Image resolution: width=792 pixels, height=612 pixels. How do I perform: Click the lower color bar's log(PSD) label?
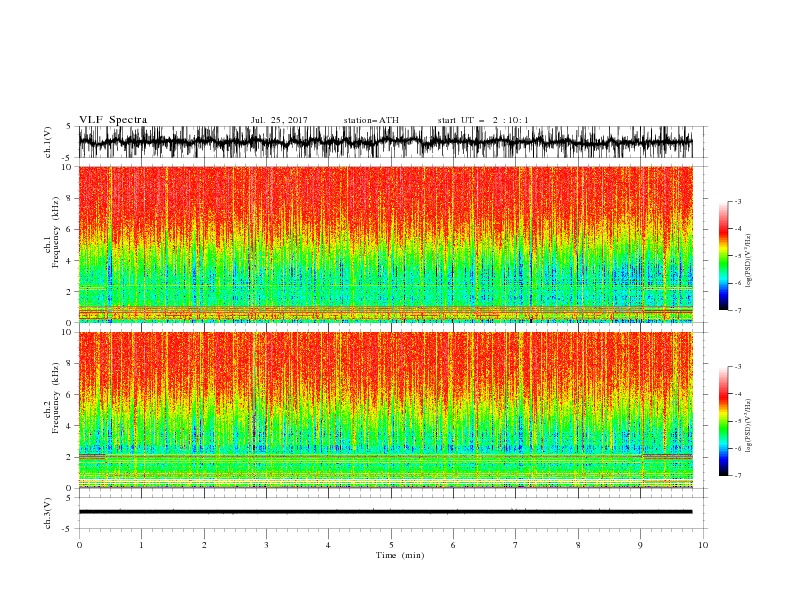coord(749,426)
